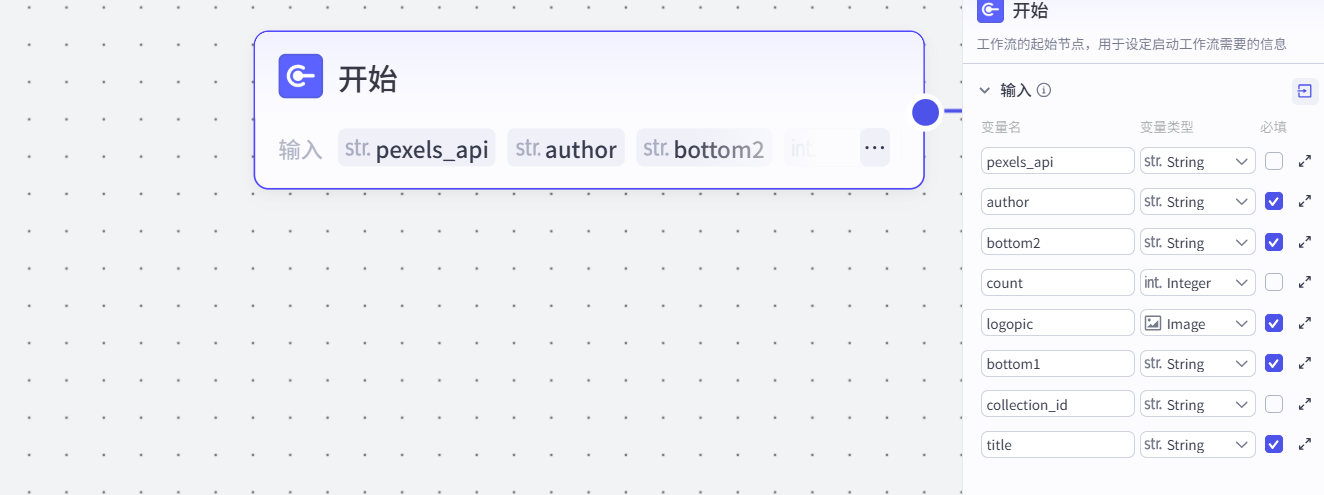The width and height of the screenshot is (1324, 495).
Task: Click the title variable name field
Action: [x=1057, y=445]
